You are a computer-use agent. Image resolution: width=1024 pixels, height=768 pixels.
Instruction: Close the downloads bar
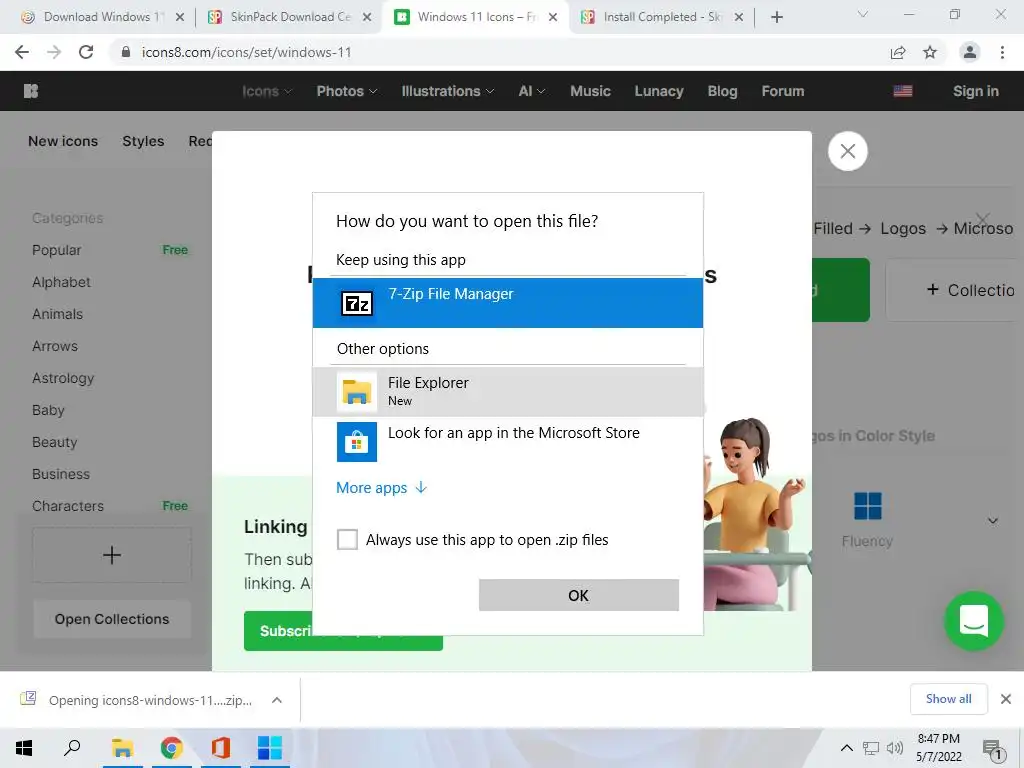pos(1006,699)
